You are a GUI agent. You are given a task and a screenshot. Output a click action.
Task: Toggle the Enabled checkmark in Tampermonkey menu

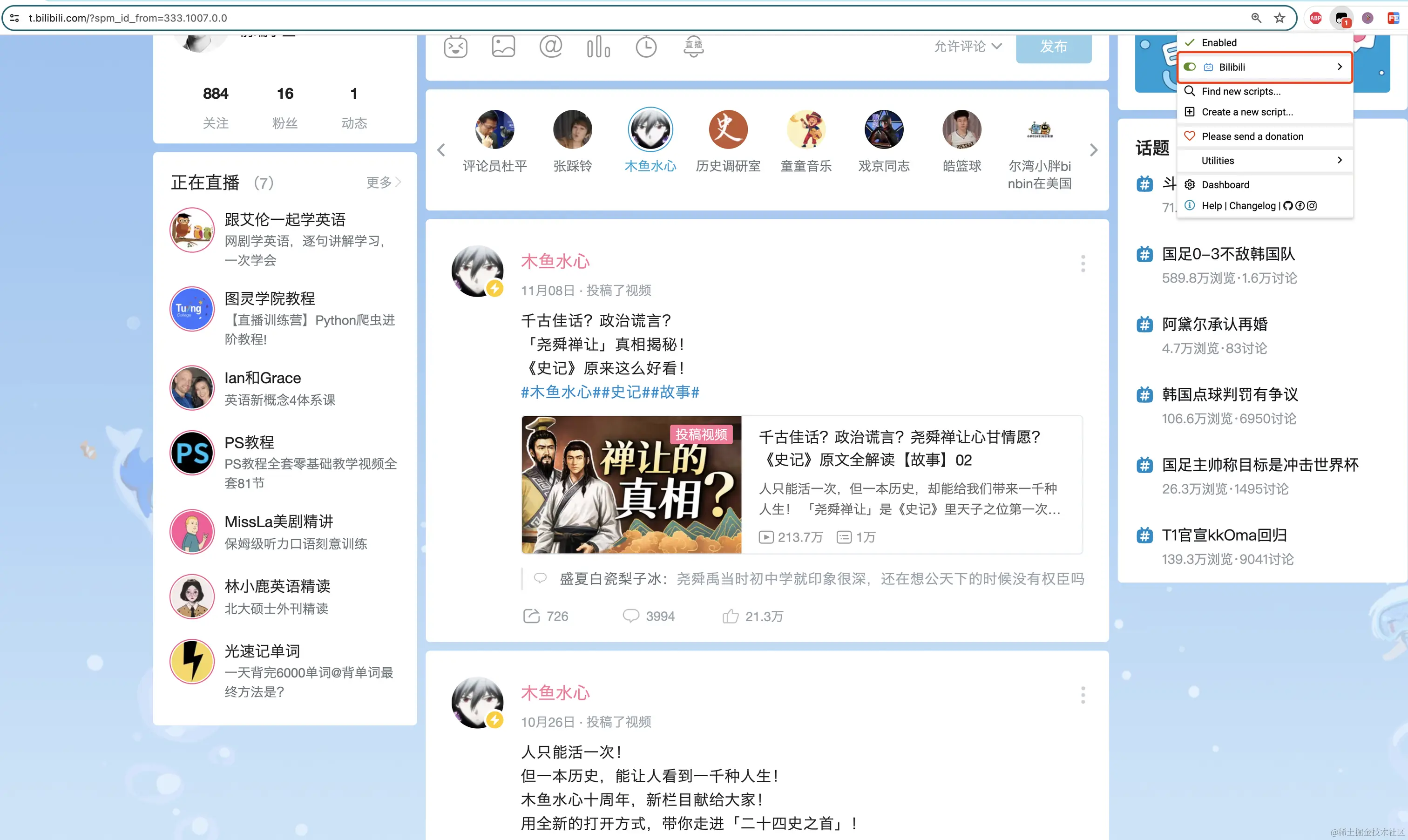pyautogui.click(x=1190, y=42)
